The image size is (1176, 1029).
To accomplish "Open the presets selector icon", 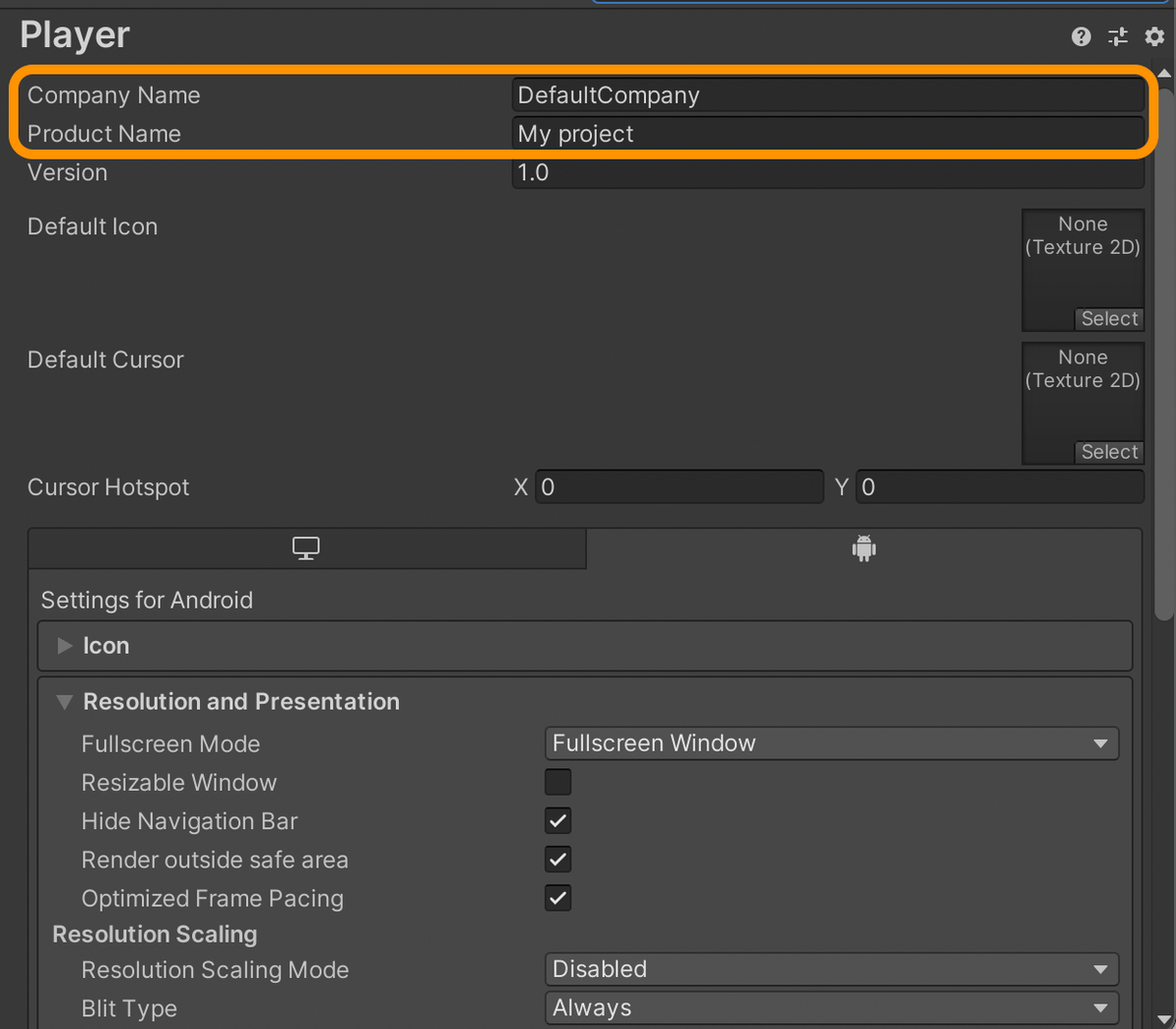I will coord(1117,36).
